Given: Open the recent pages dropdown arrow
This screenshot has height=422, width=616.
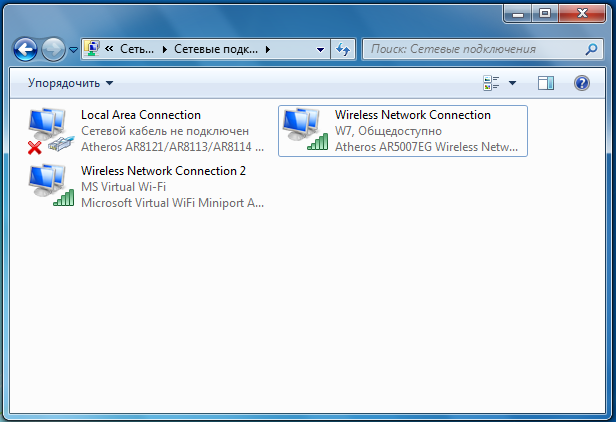Looking at the screenshot, I should [x=73, y=49].
